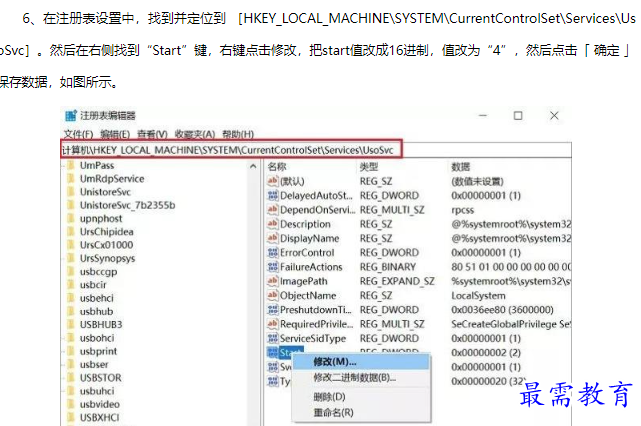Click the string icon beside ObjectName

tap(273, 296)
